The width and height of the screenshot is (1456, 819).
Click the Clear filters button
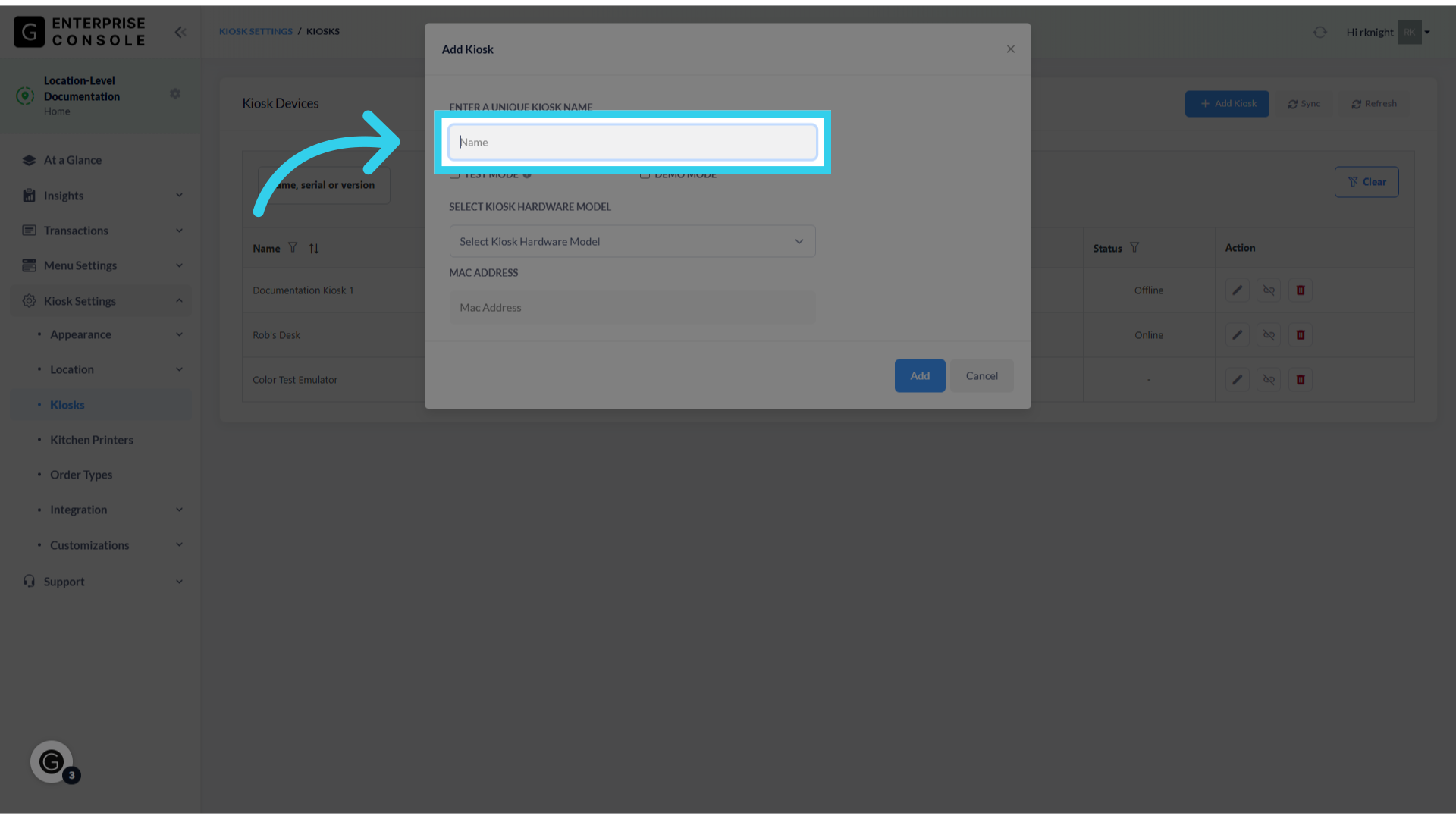pyautogui.click(x=1367, y=182)
